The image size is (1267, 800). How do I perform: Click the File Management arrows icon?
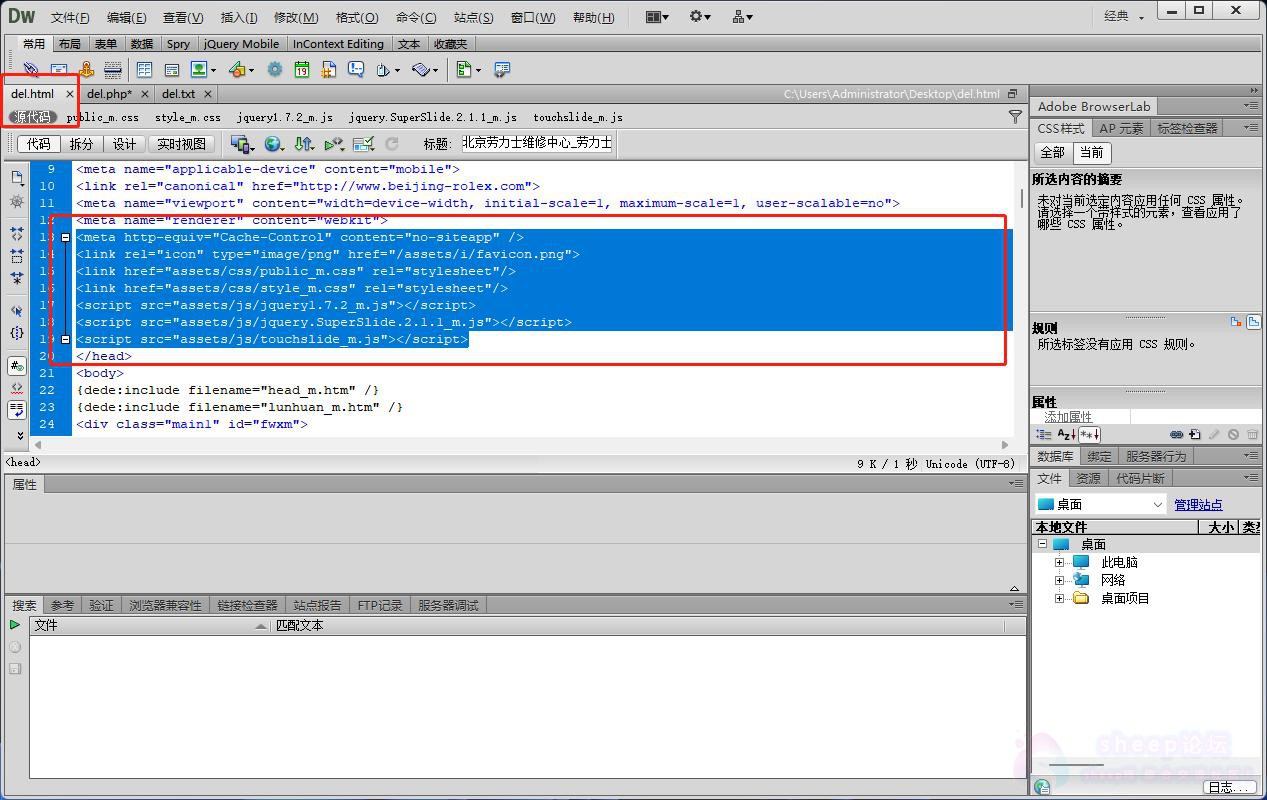[x=304, y=144]
